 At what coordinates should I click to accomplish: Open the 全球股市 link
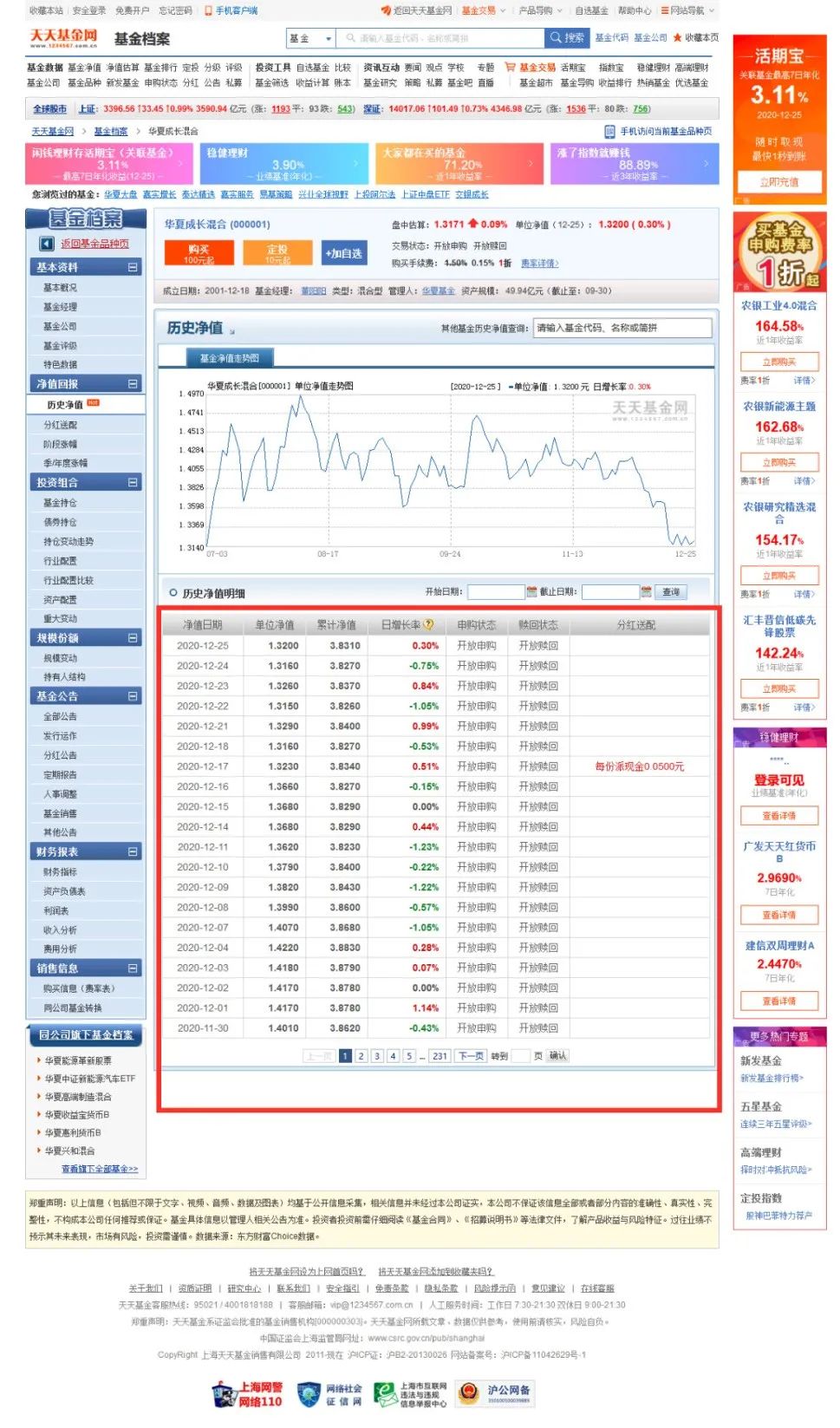point(49,109)
